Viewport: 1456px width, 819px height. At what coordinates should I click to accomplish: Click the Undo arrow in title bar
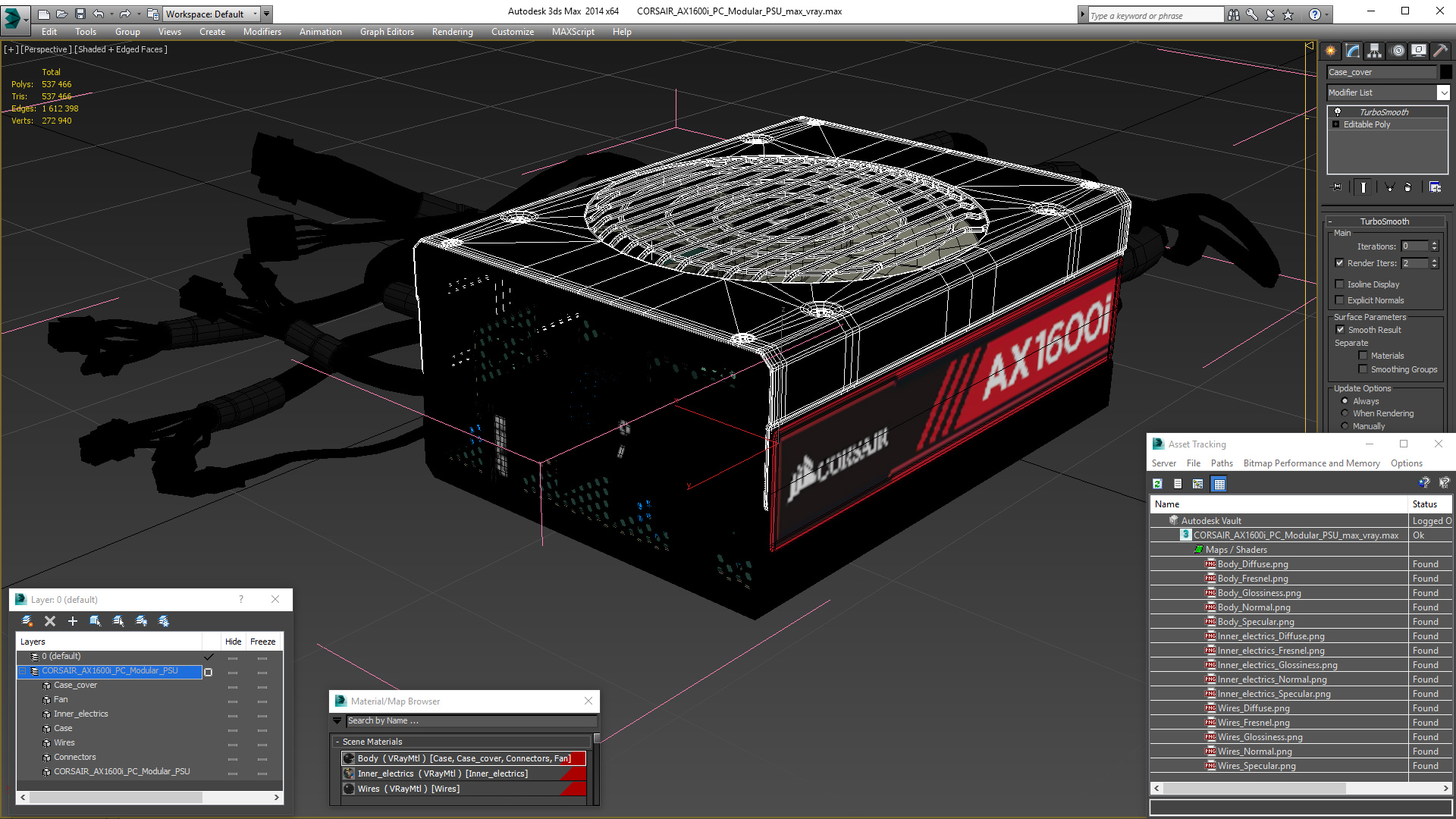tap(99, 14)
